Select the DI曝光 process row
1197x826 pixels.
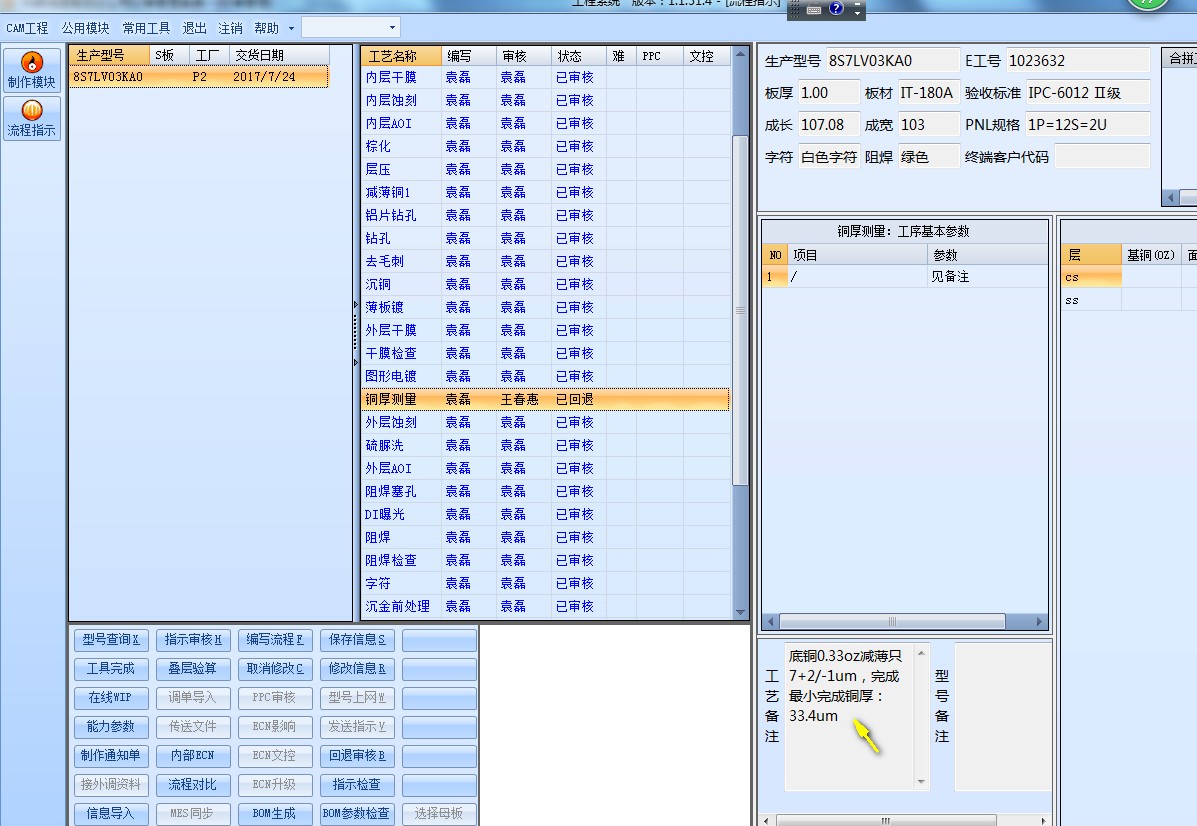545,515
